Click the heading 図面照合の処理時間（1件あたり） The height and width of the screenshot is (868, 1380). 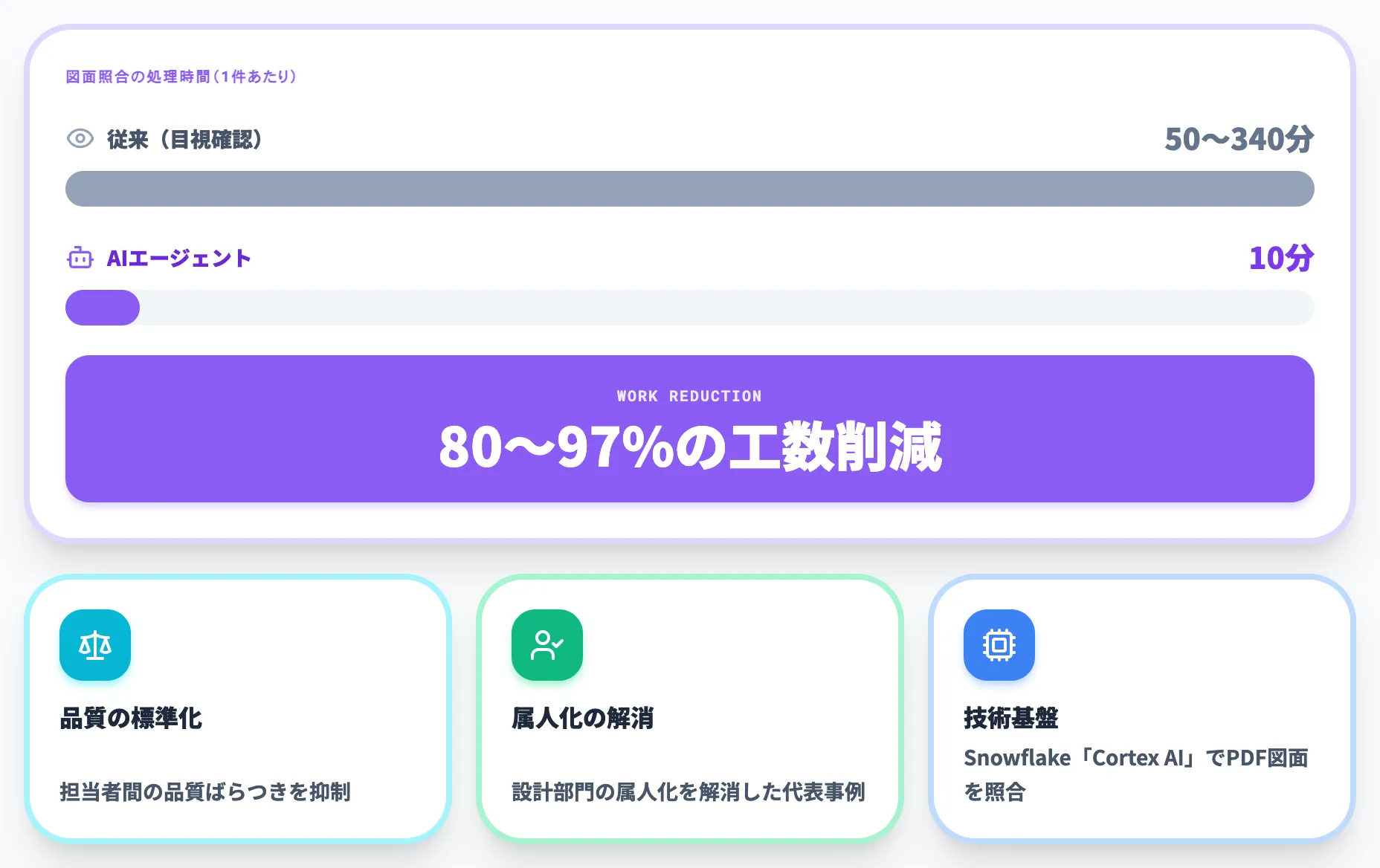(x=181, y=77)
